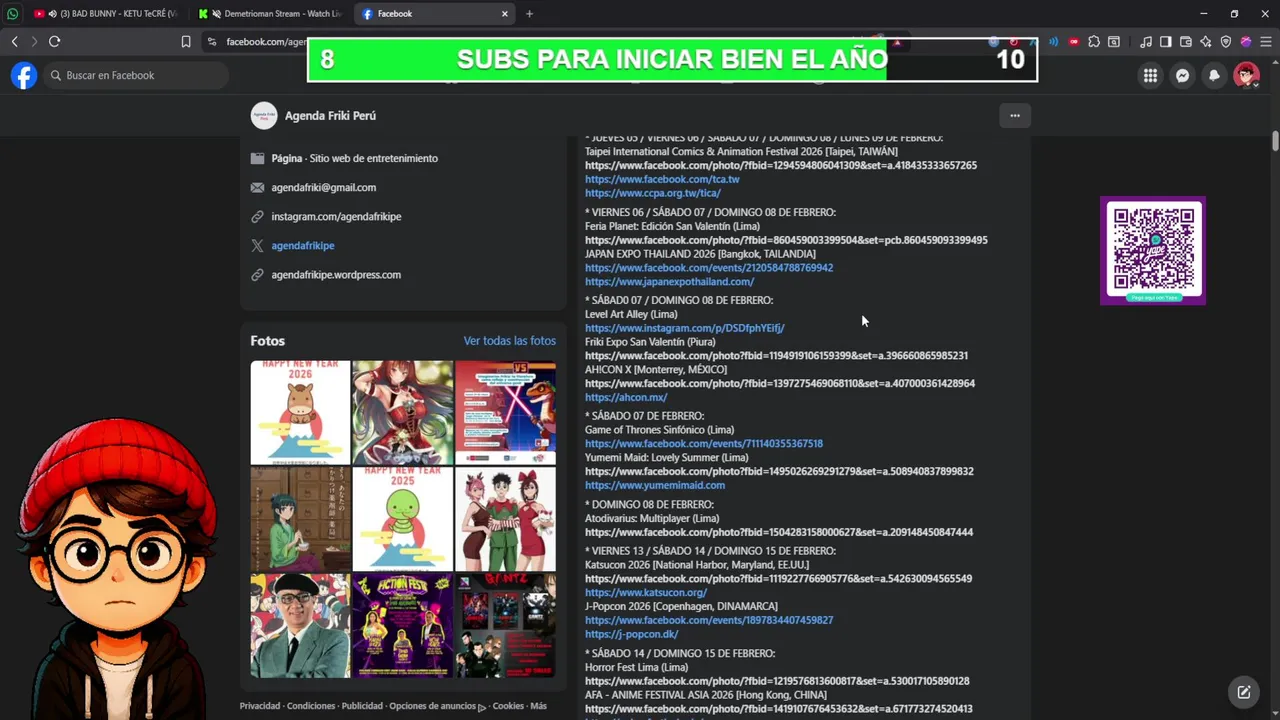The image size is (1280, 720).
Task: Open the Facebook menu grid icon
Action: (1150, 75)
